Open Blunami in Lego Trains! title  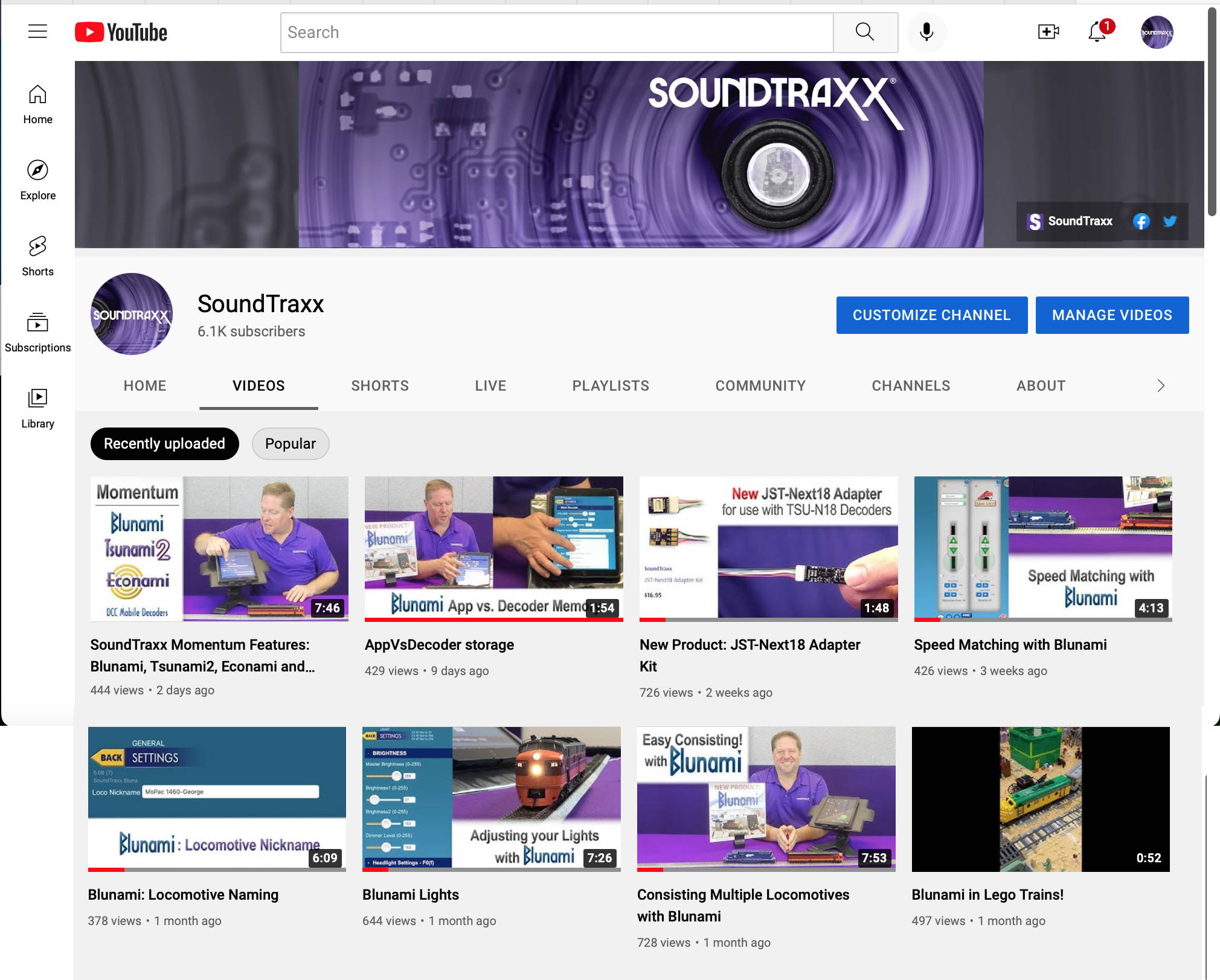click(x=987, y=895)
